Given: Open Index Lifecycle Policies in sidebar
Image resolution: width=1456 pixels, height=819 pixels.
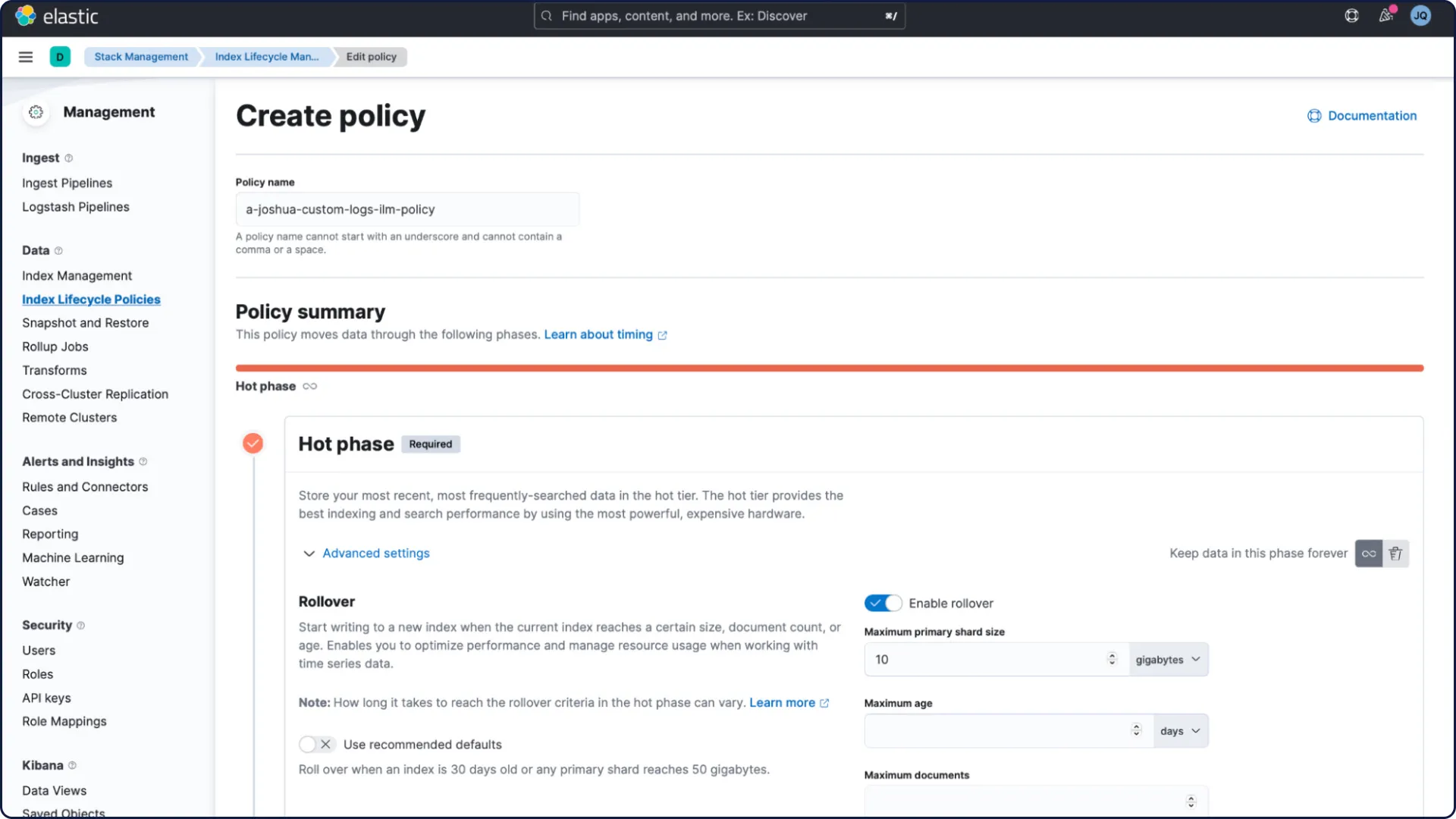Looking at the screenshot, I should pos(91,300).
